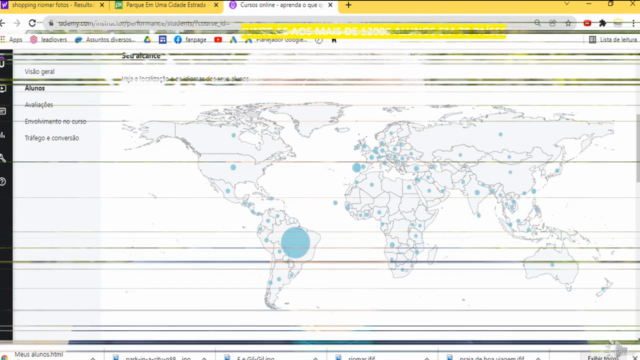Close the downloads bar
Image resolution: width=640 pixels, height=360 pixels.
click(635, 358)
